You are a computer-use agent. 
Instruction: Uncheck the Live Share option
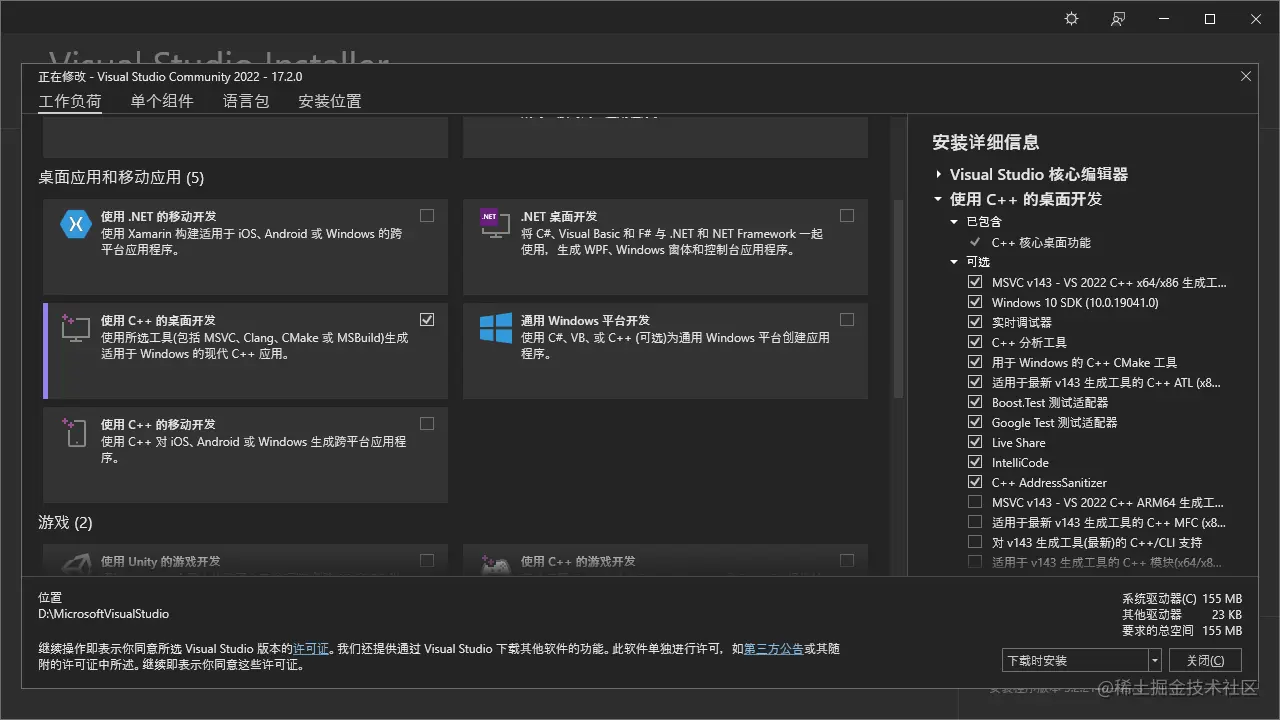point(975,442)
